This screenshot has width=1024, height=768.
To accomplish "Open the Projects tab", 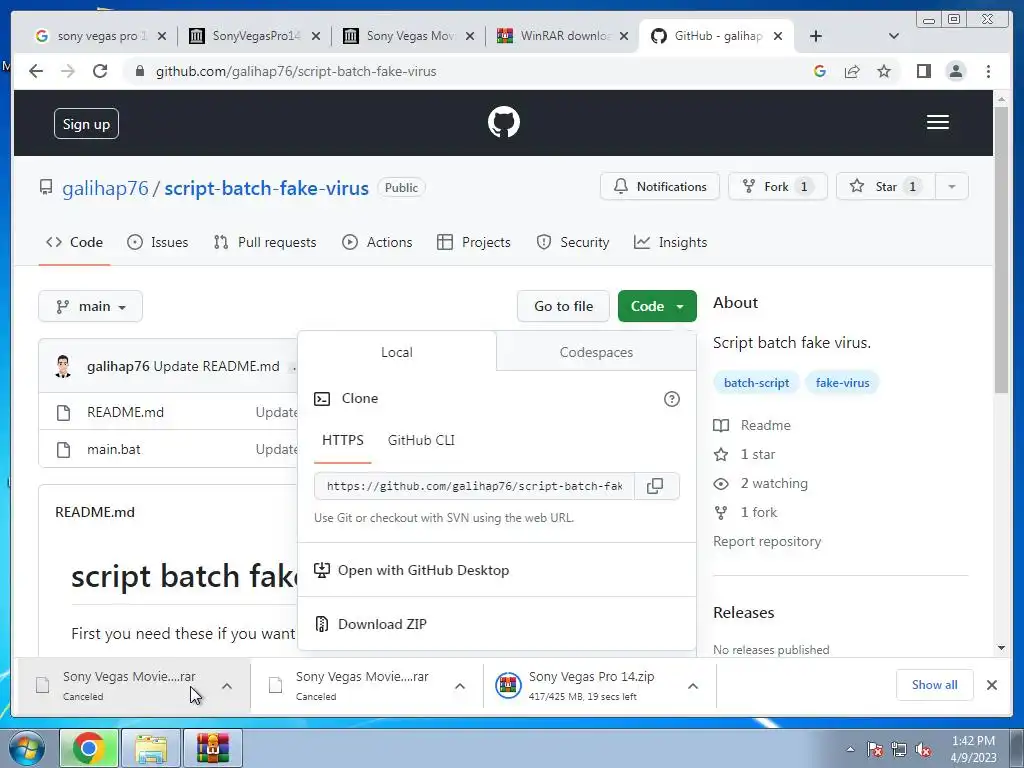I will coord(473,242).
